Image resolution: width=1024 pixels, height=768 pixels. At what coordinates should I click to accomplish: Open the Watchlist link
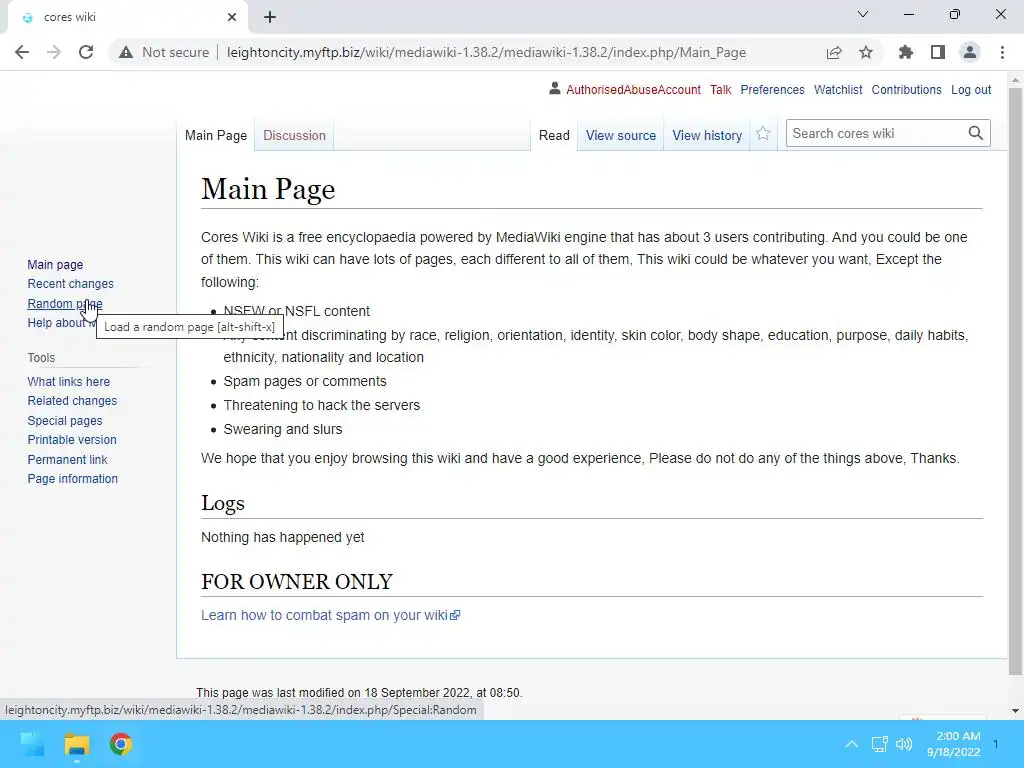tap(838, 89)
